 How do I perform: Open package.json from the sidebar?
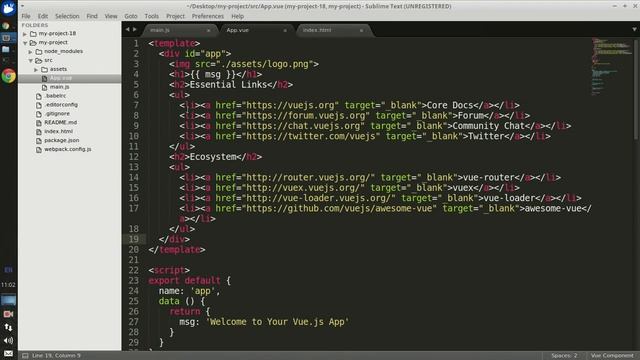point(62,140)
